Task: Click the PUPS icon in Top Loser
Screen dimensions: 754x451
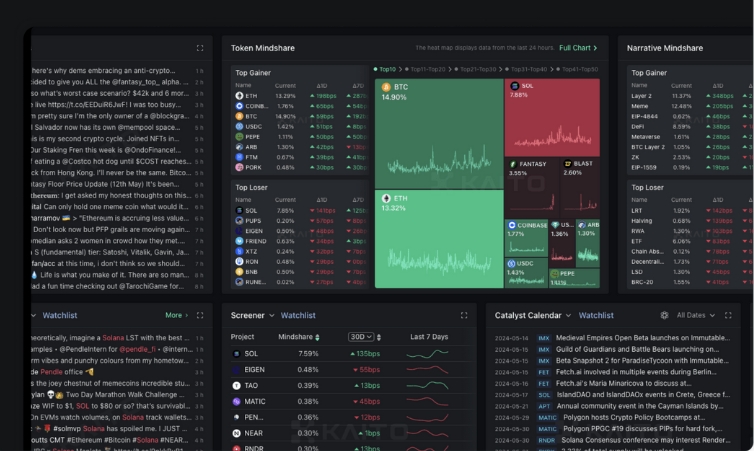Action: [239, 221]
